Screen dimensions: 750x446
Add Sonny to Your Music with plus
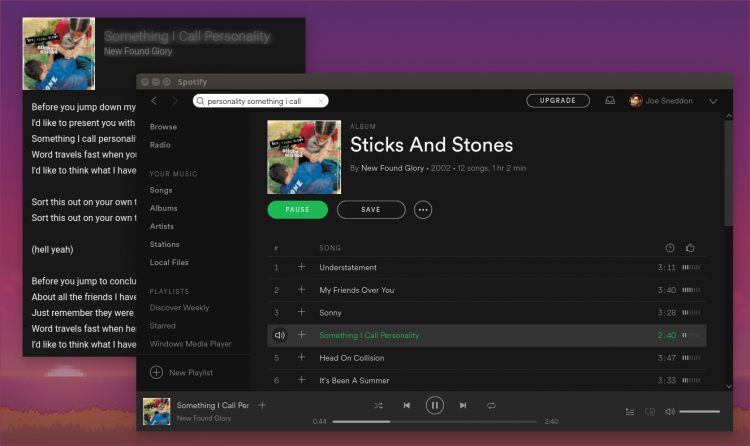[301, 312]
